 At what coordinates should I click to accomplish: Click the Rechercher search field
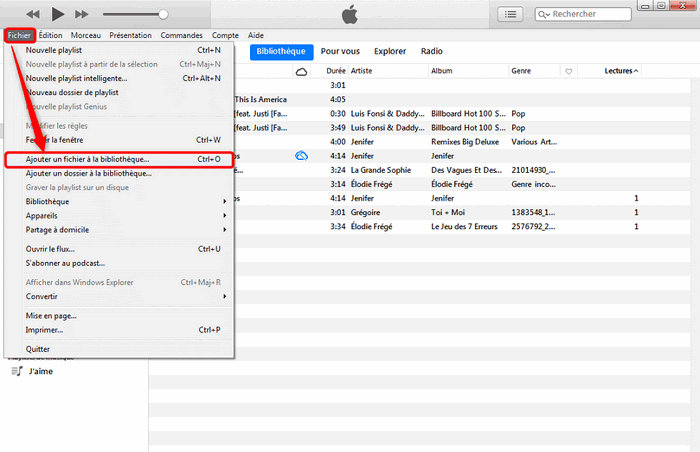pos(583,14)
